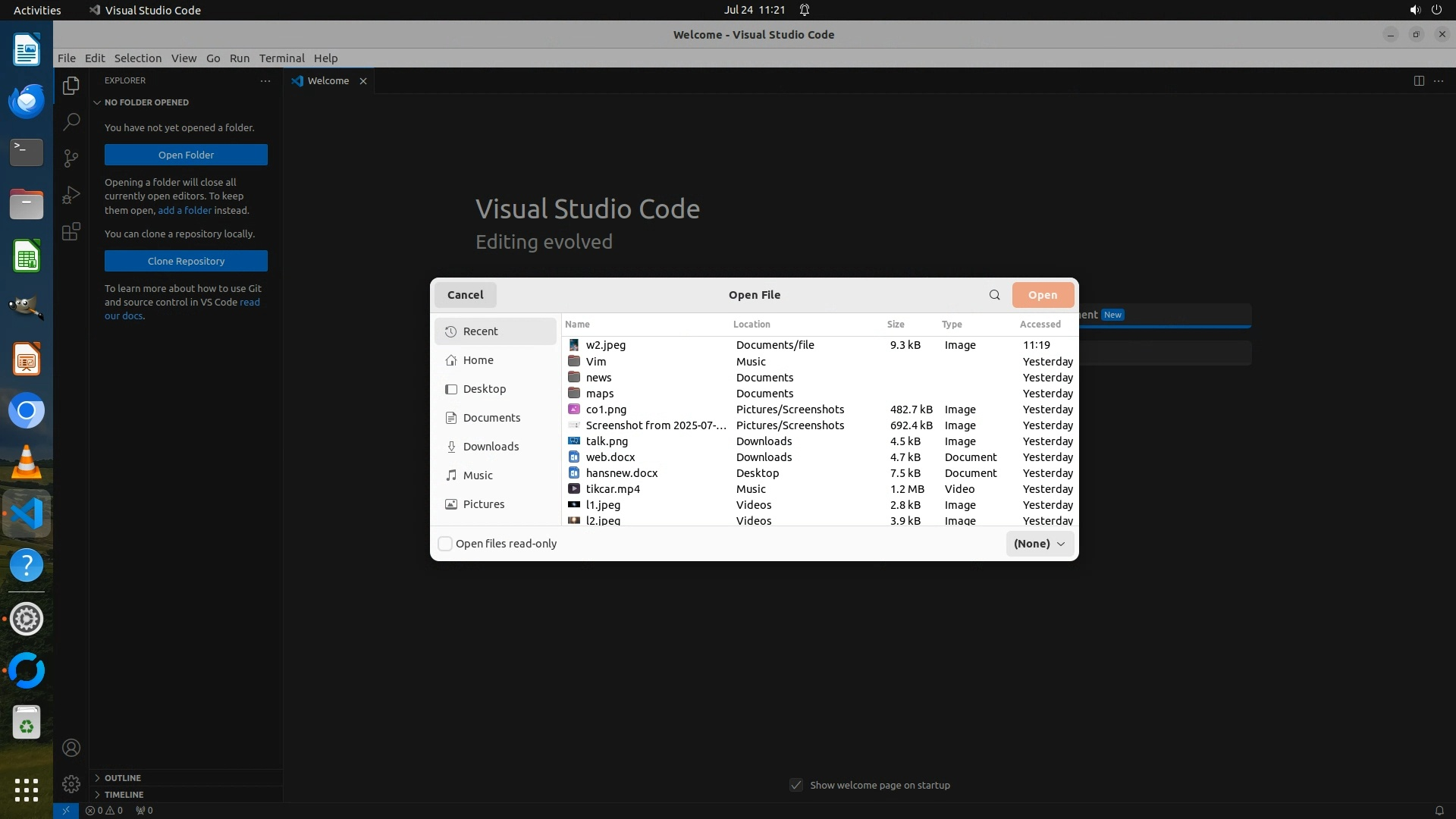Open the Source Control view icon
This screenshot has width=1456, height=819.
click(x=71, y=158)
